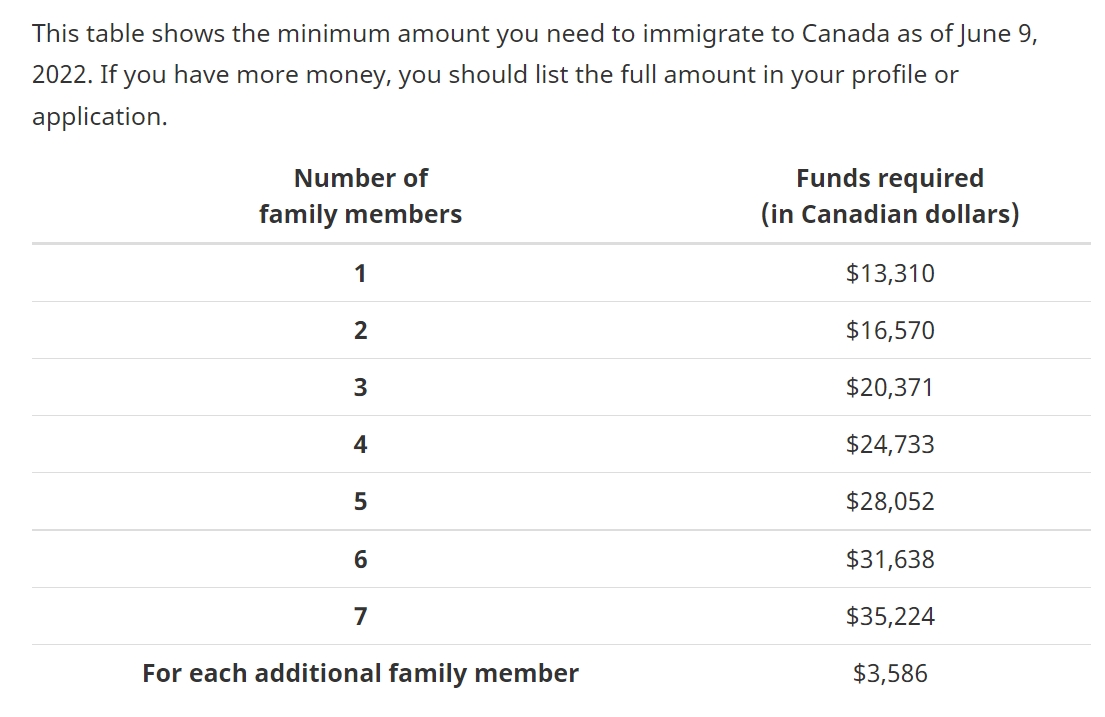Select the $28,052 funds amount
The image size is (1105, 717).
890,501
